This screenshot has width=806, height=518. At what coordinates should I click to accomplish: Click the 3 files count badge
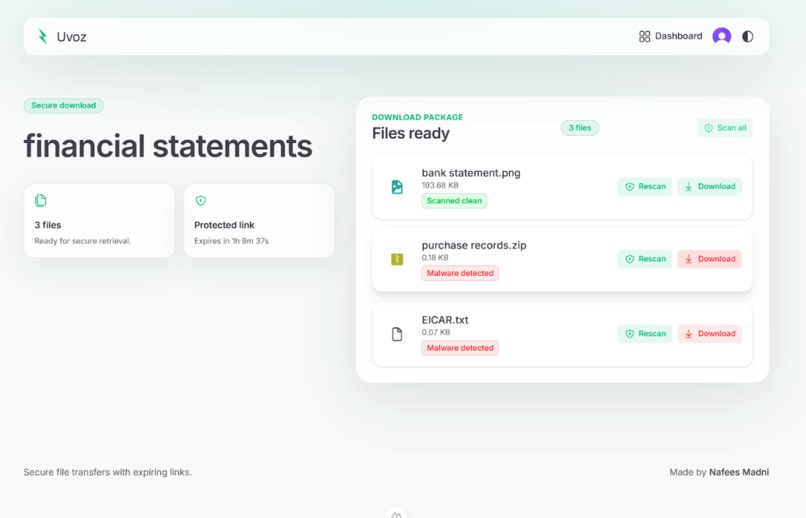pos(580,128)
